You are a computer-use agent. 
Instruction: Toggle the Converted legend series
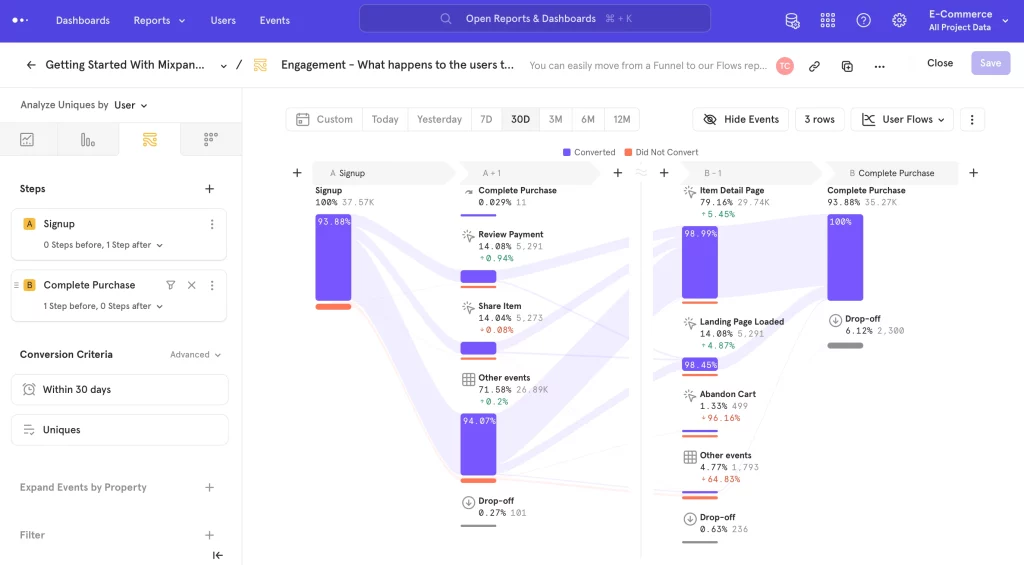[589, 152]
